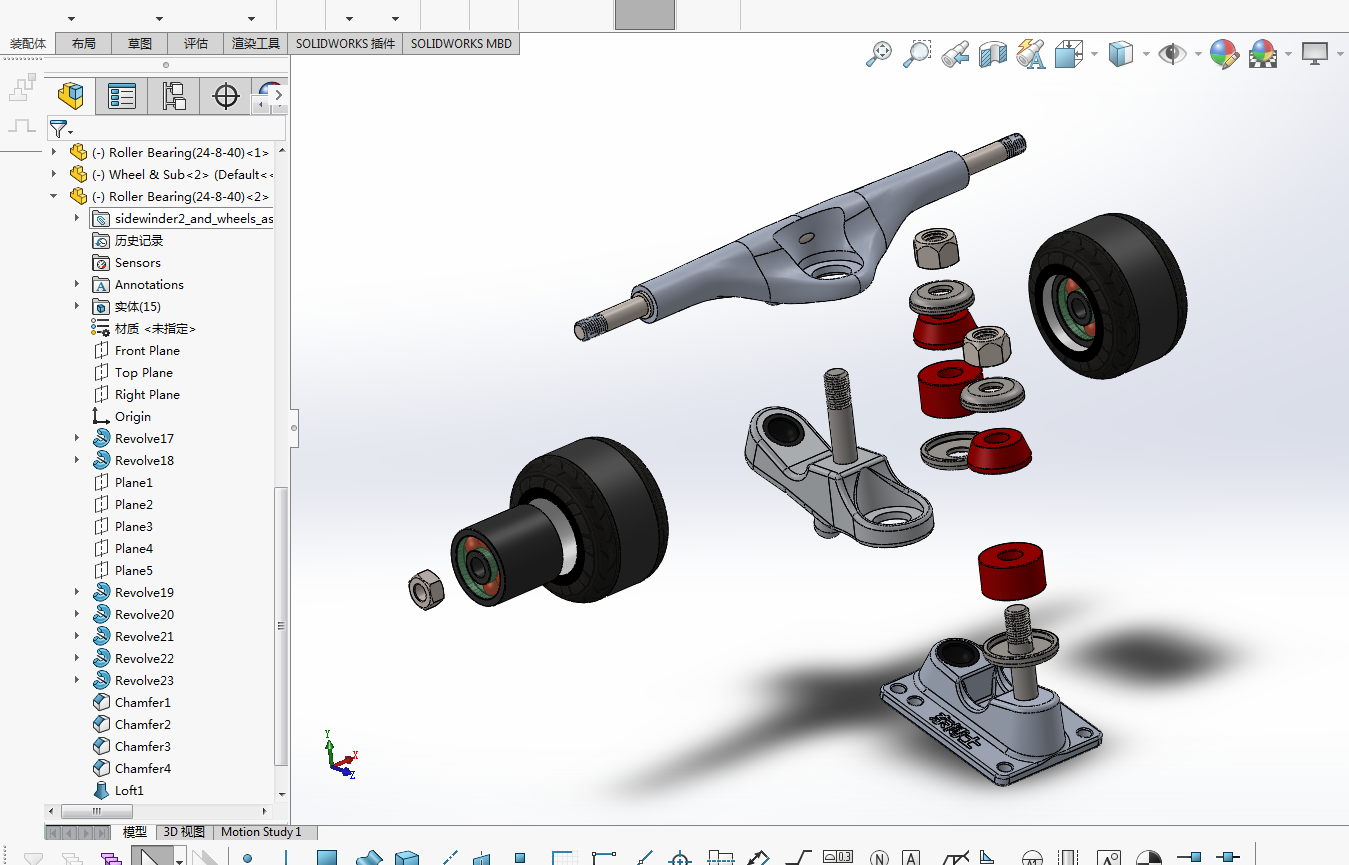
Task: Expand the Annotations node
Action: point(77,285)
